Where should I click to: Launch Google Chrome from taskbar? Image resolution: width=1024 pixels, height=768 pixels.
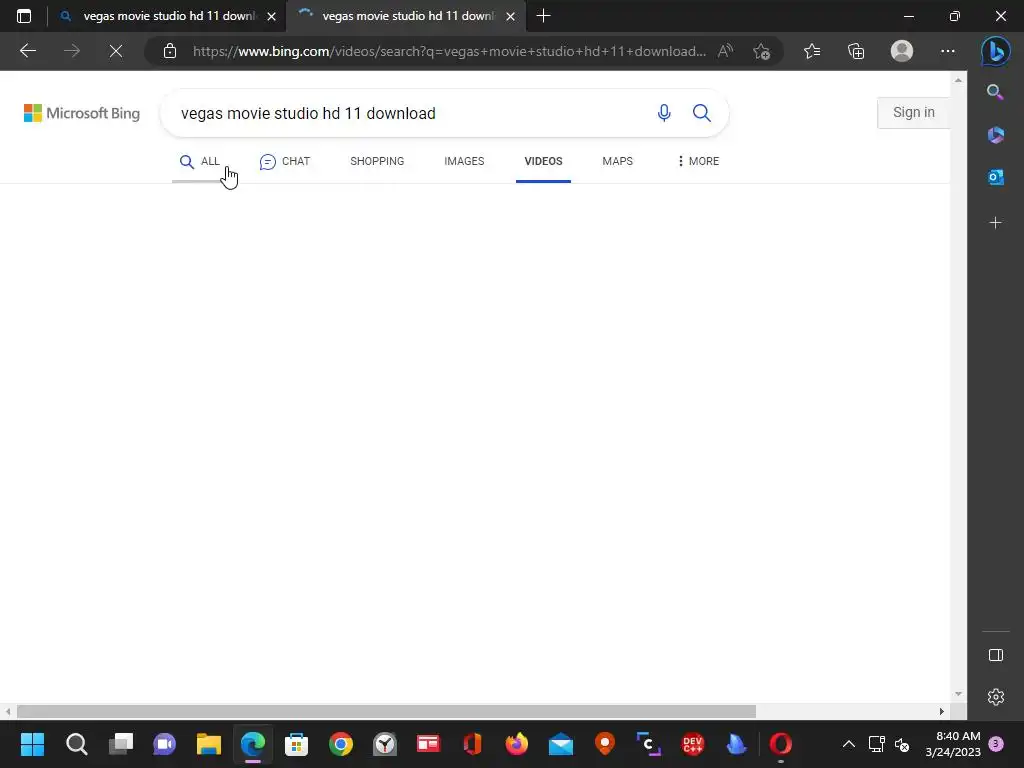pyautogui.click(x=340, y=744)
